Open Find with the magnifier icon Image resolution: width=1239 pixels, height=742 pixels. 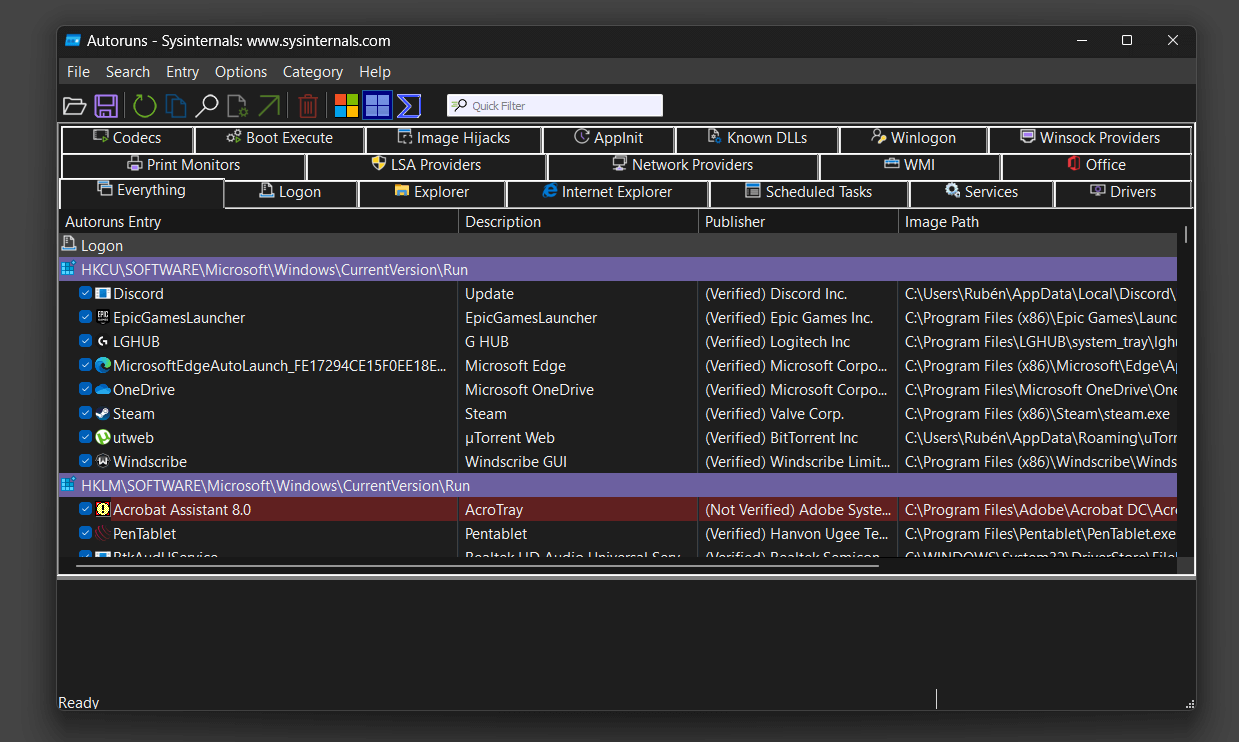pos(207,106)
